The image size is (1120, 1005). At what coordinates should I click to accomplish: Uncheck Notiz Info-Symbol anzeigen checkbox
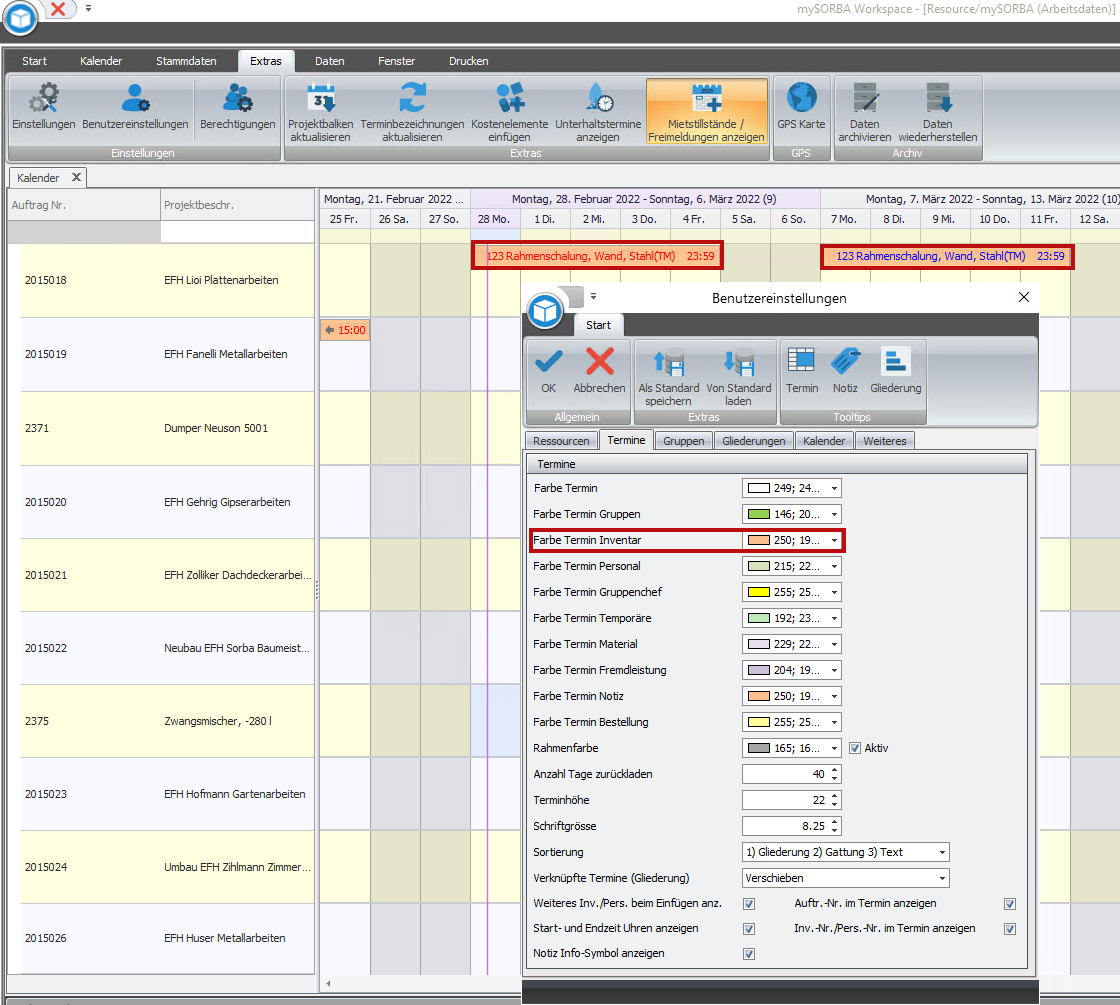(749, 954)
